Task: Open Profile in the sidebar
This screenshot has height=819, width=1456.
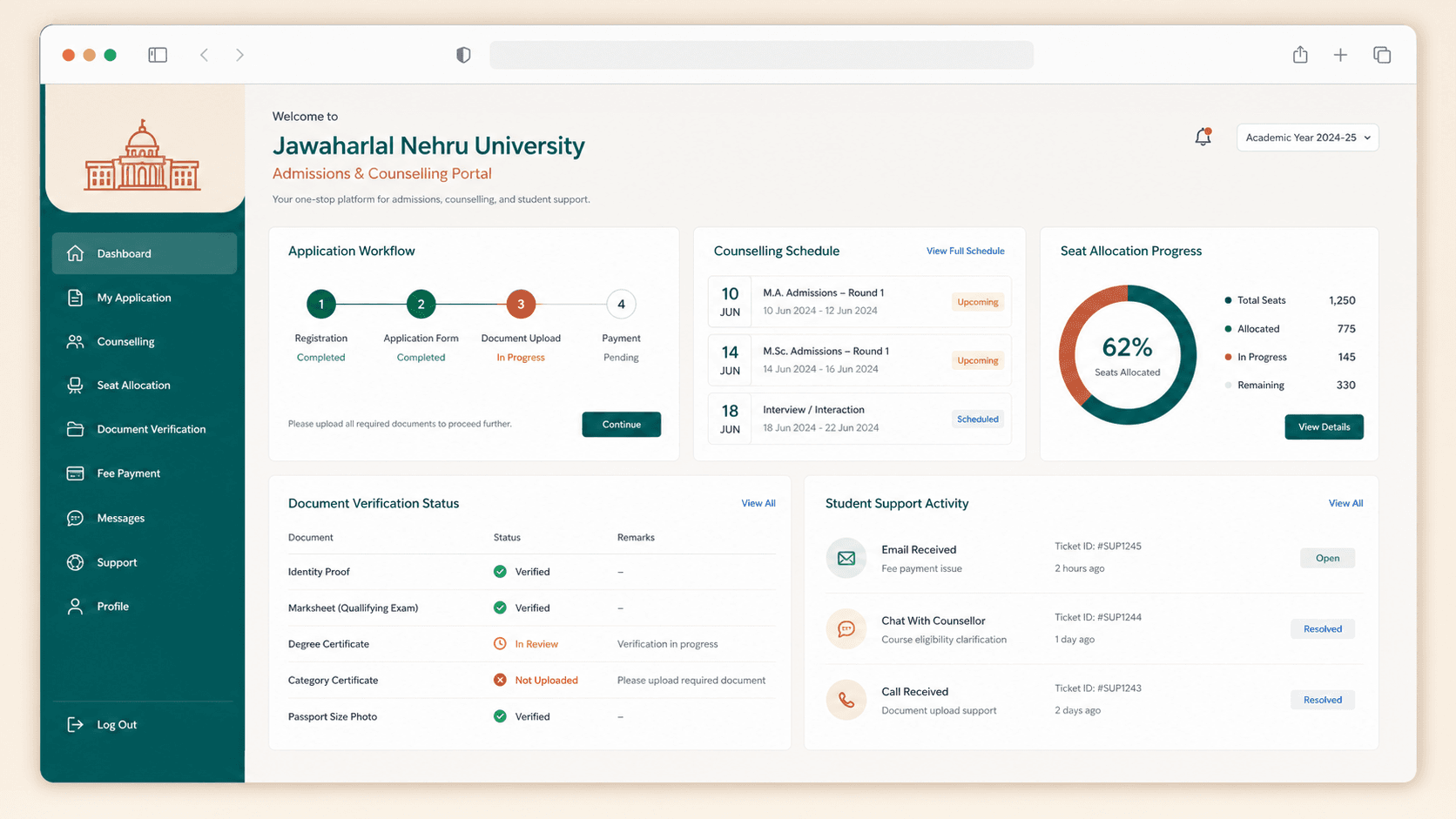Action: (x=145, y=607)
